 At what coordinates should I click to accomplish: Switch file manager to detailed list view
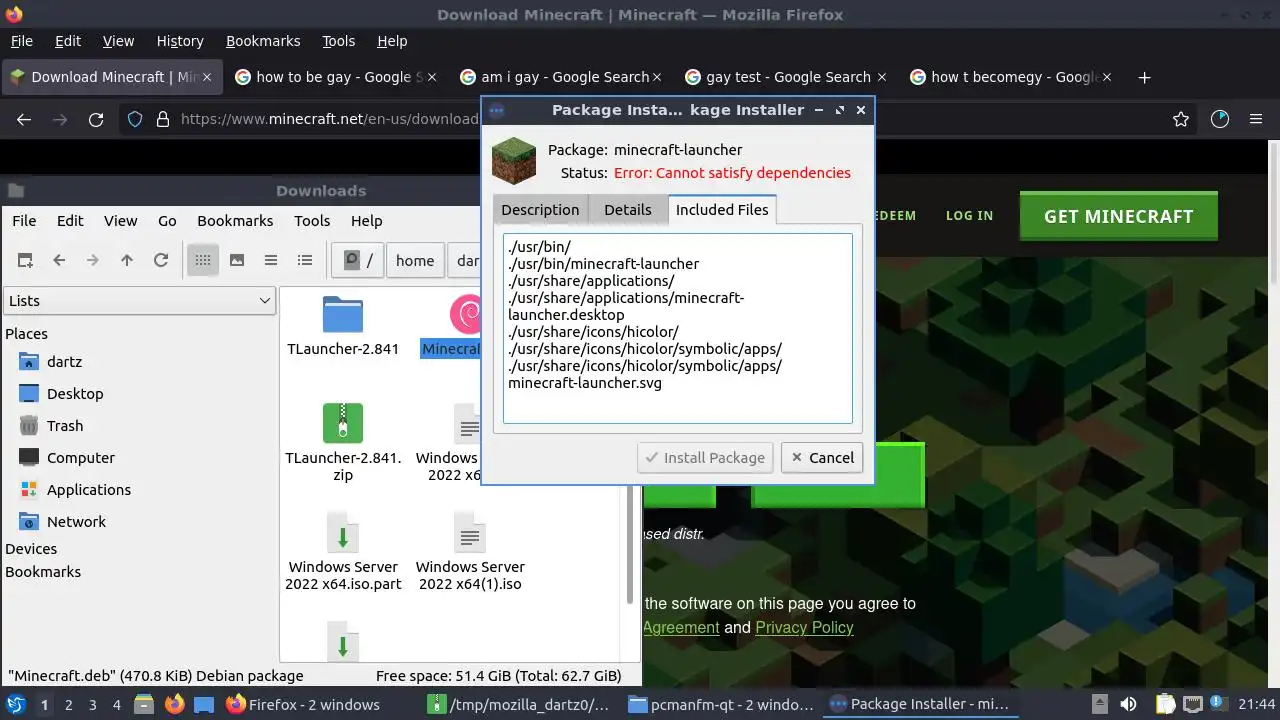(x=305, y=260)
